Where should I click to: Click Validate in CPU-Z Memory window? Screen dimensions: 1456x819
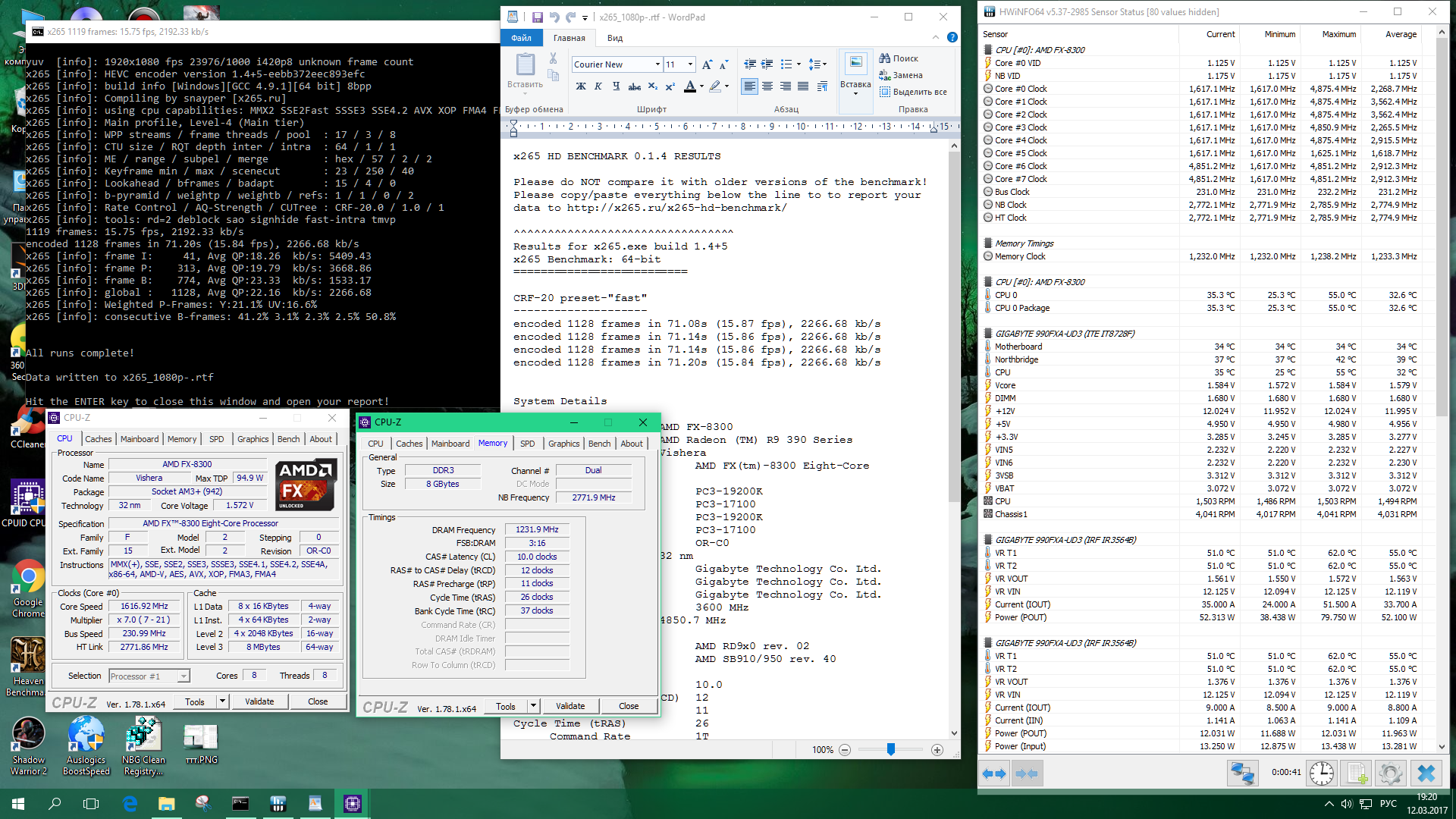coord(570,706)
